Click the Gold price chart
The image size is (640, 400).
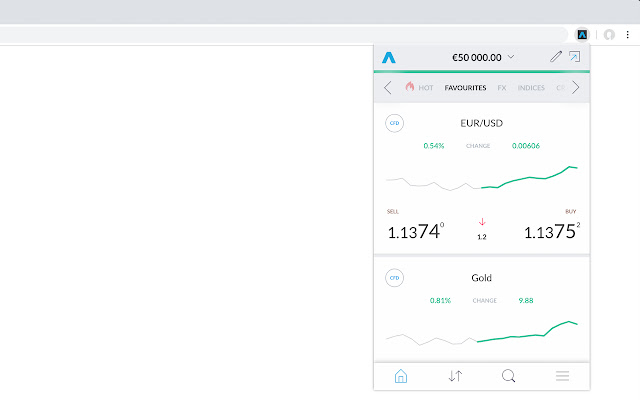click(482, 333)
